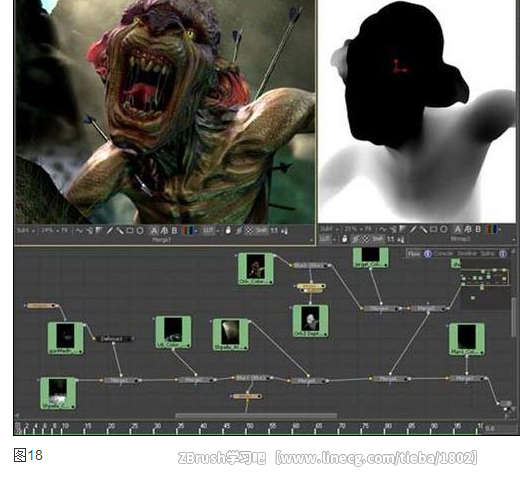Select Blur node connected to Orbi_Color loader
Viewport: 520px width, 477px height.
click(x=310, y=265)
